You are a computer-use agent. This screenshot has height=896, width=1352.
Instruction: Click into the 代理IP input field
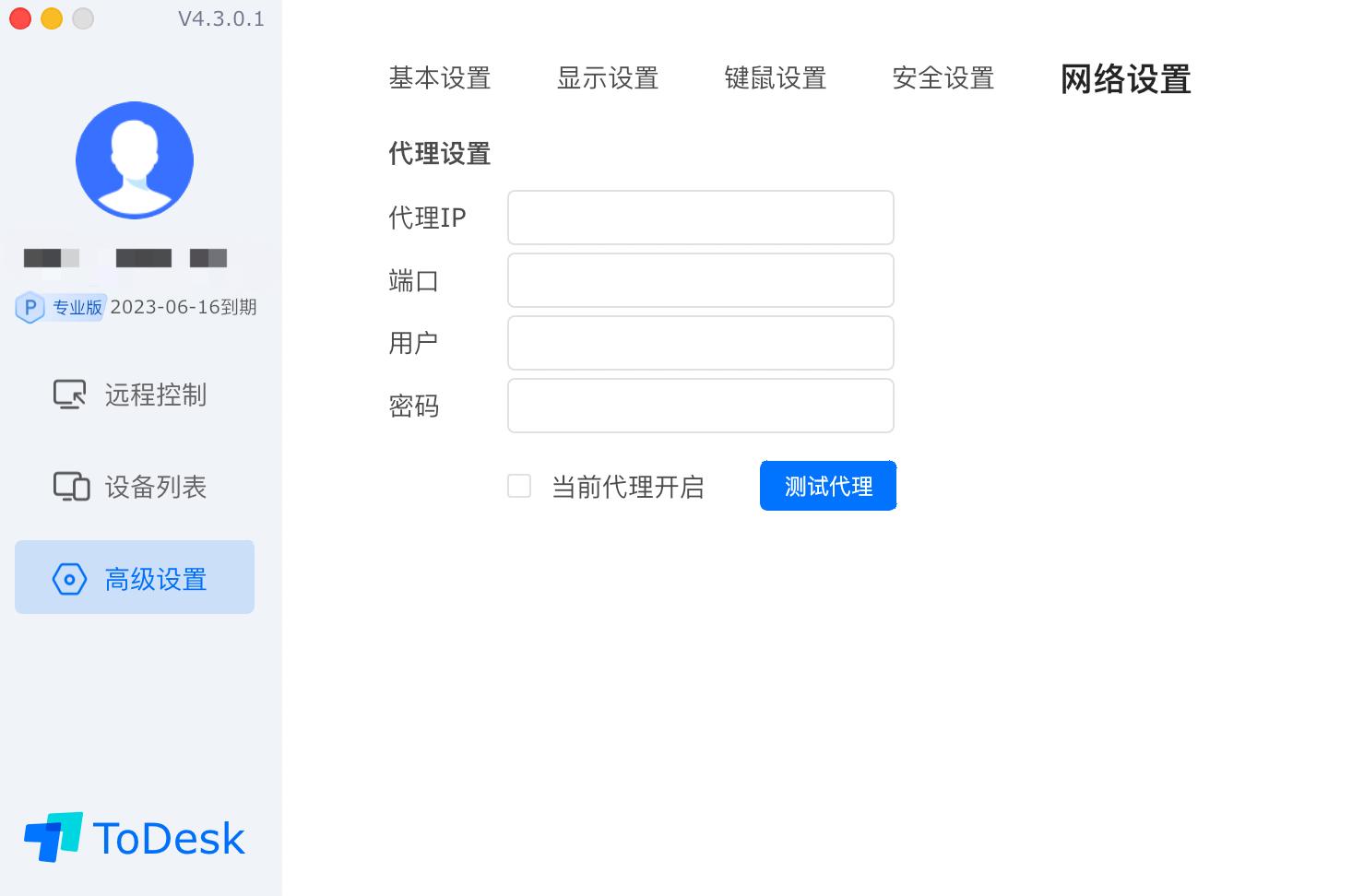[700, 218]
